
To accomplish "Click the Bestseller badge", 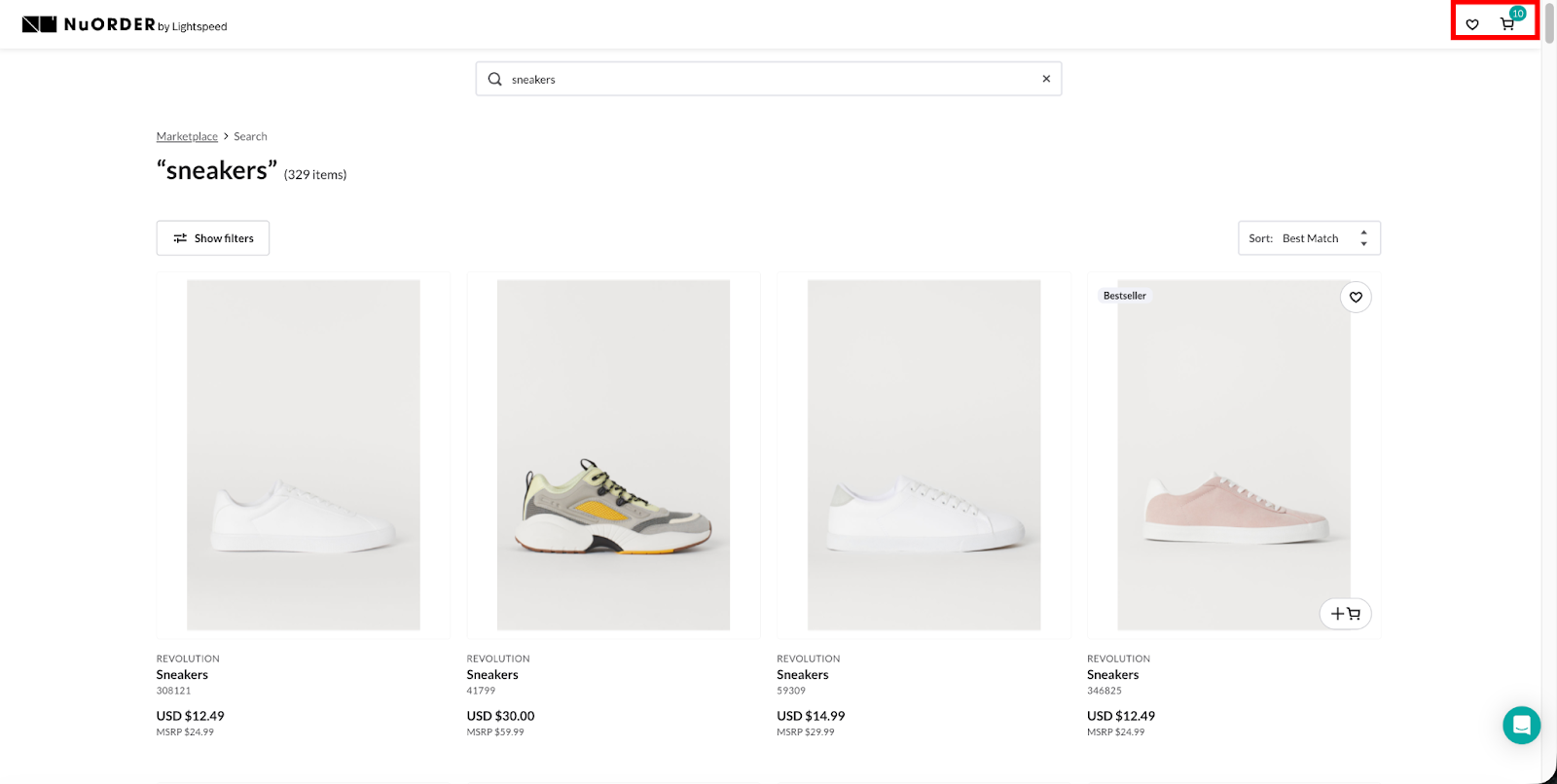I will tap(1124, 296).
